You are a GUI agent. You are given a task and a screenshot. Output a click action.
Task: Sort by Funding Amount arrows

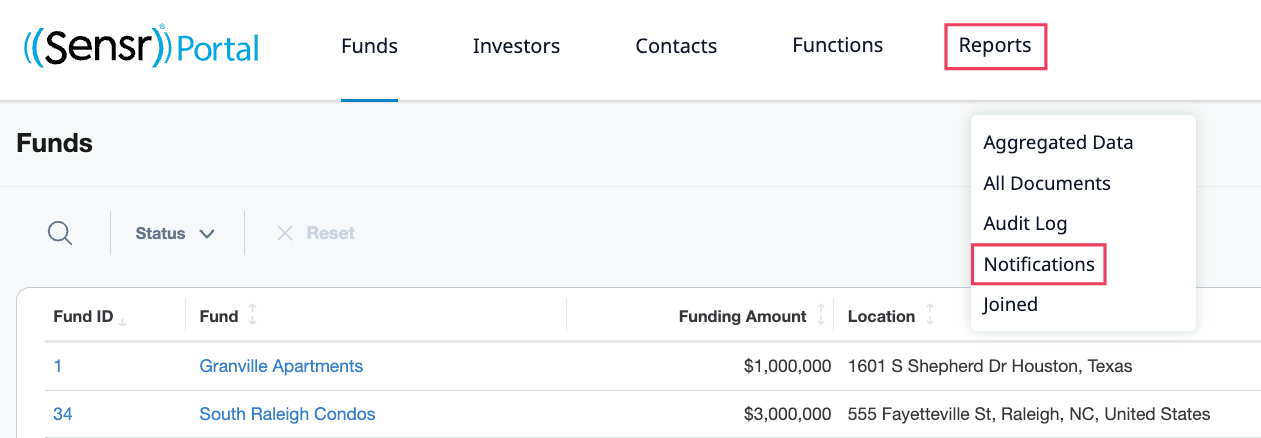(821, 316)
